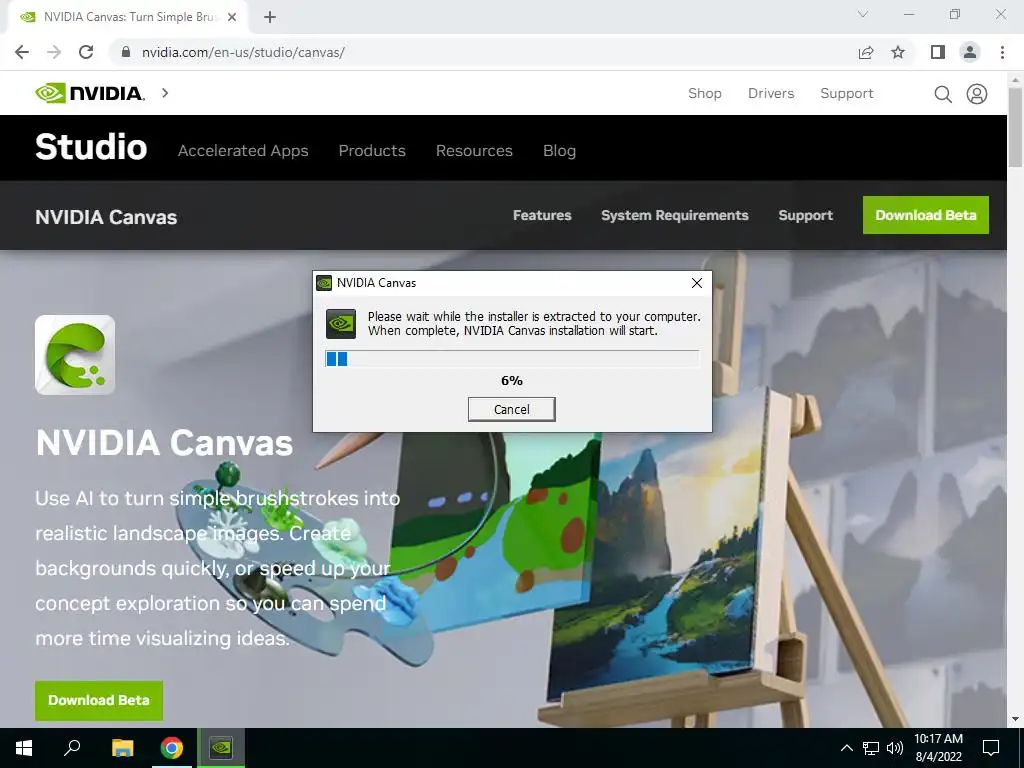This screenshot has height=768, width=1024.
Task: Click the address bar URL
Action: (243, 52)
